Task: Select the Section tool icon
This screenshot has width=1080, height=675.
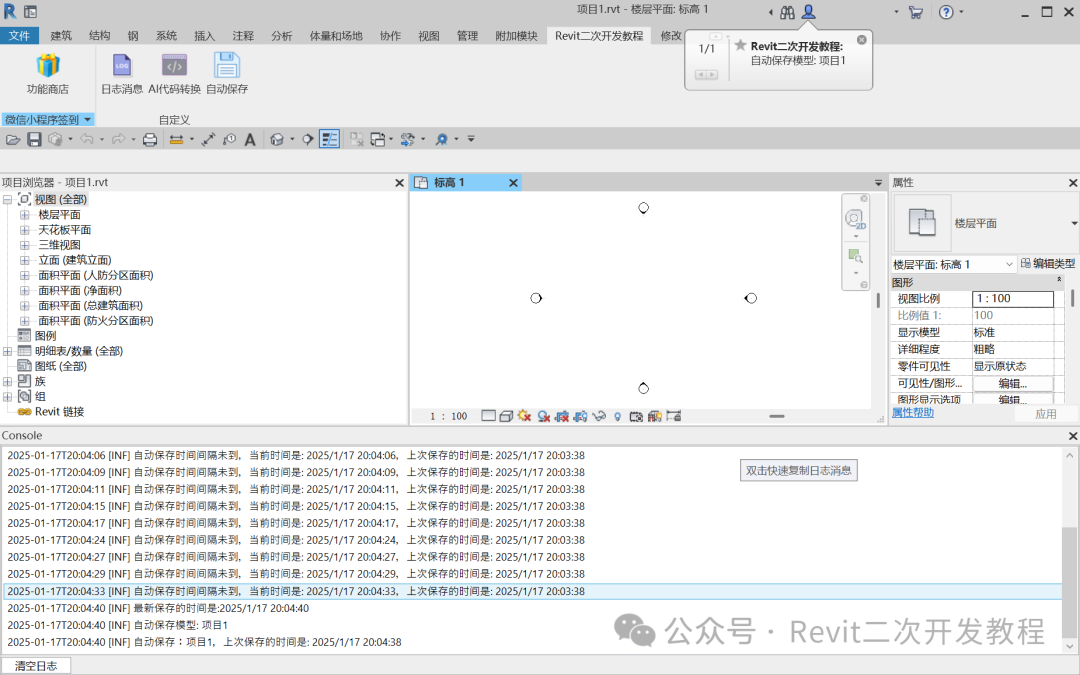Action: click(x=308, y=140)
